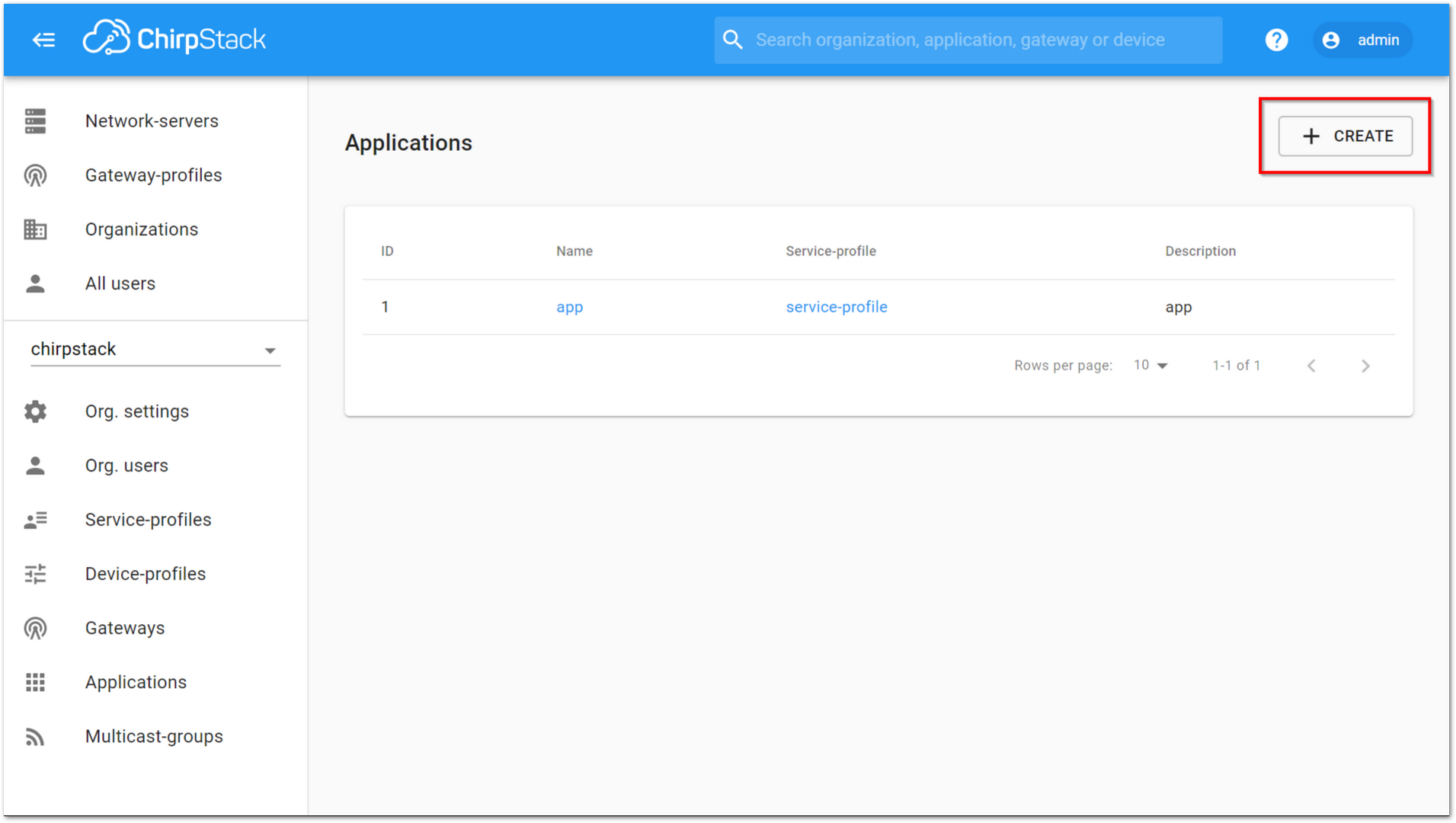Open Gateways menu item
This screenshot has width=1456, height=823.
point(155,628)
